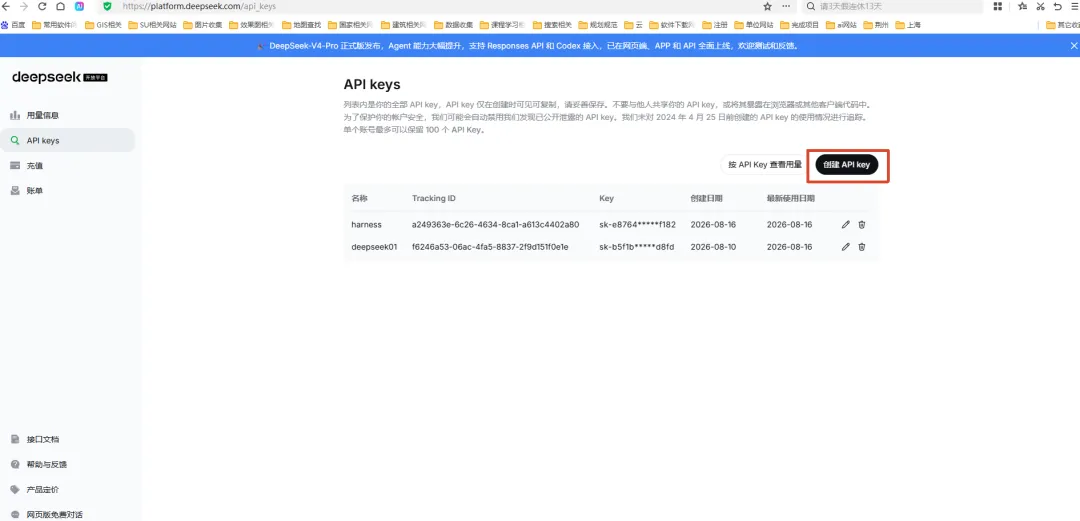The image size is (1080, 521).
Task: Open 账单 in the sidebar
Action: pos(68,191)
